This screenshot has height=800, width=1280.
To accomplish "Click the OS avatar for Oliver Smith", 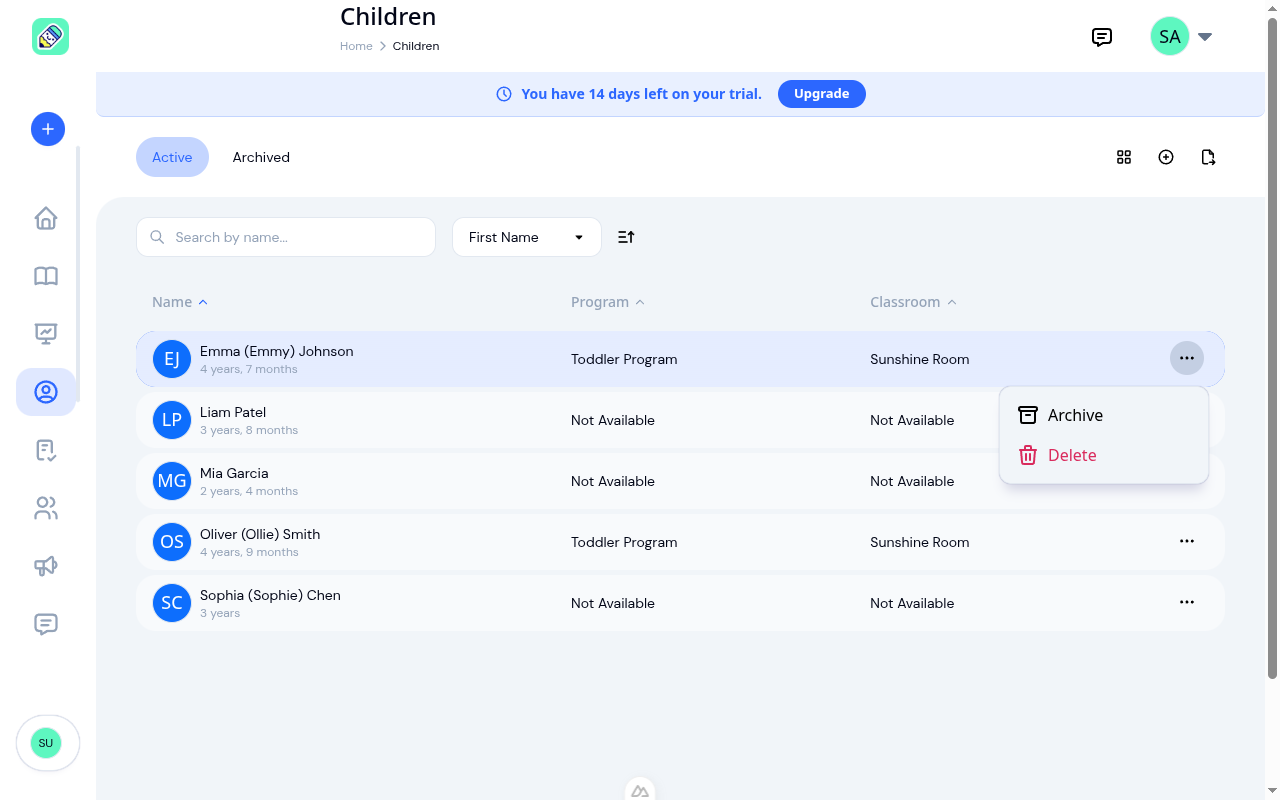I will [172, 542].
